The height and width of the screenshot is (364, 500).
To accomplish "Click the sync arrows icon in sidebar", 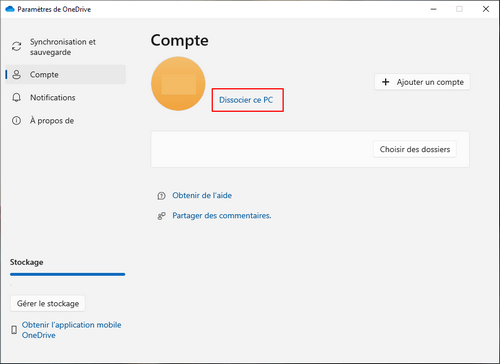I will [17, 47].
